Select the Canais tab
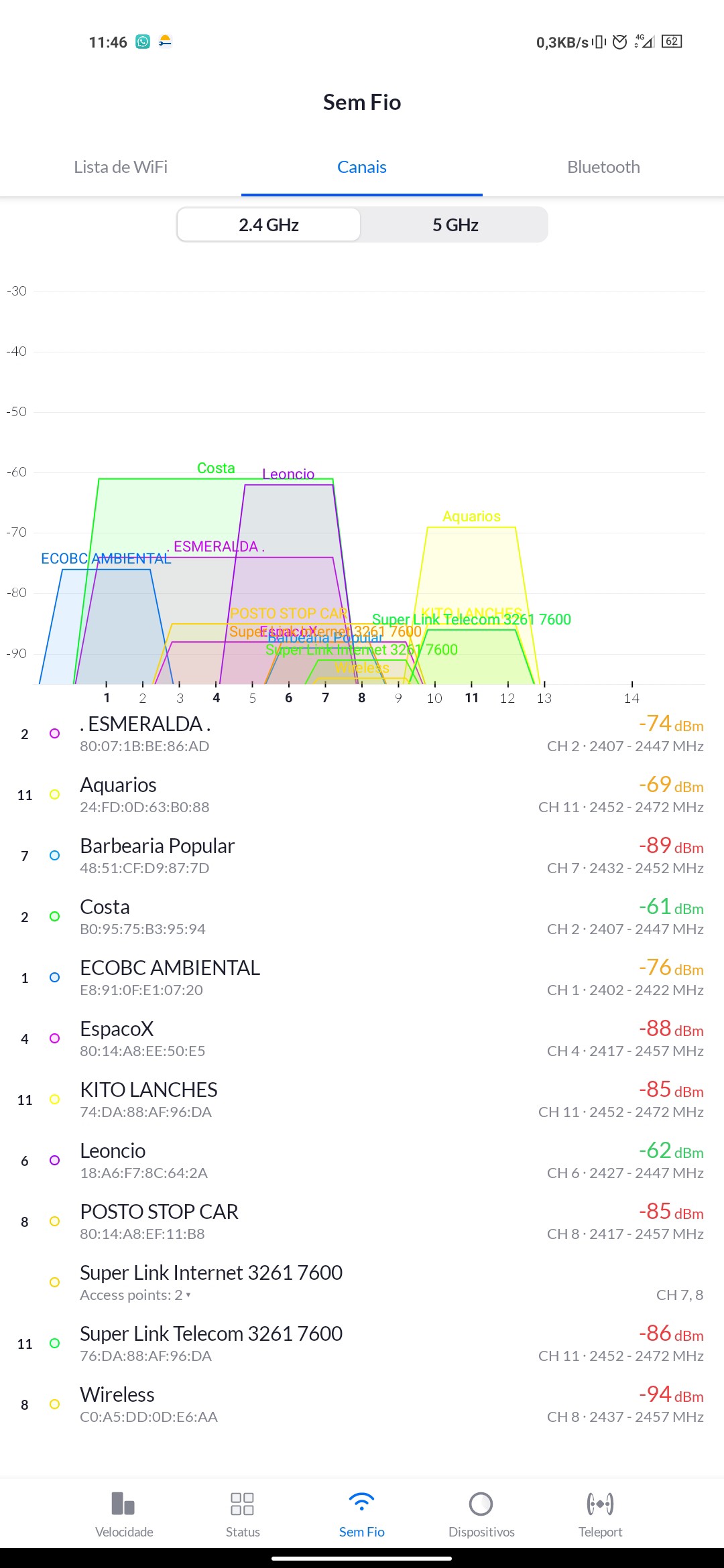This screenshot has height=1568, width=724. coord(362,167)
